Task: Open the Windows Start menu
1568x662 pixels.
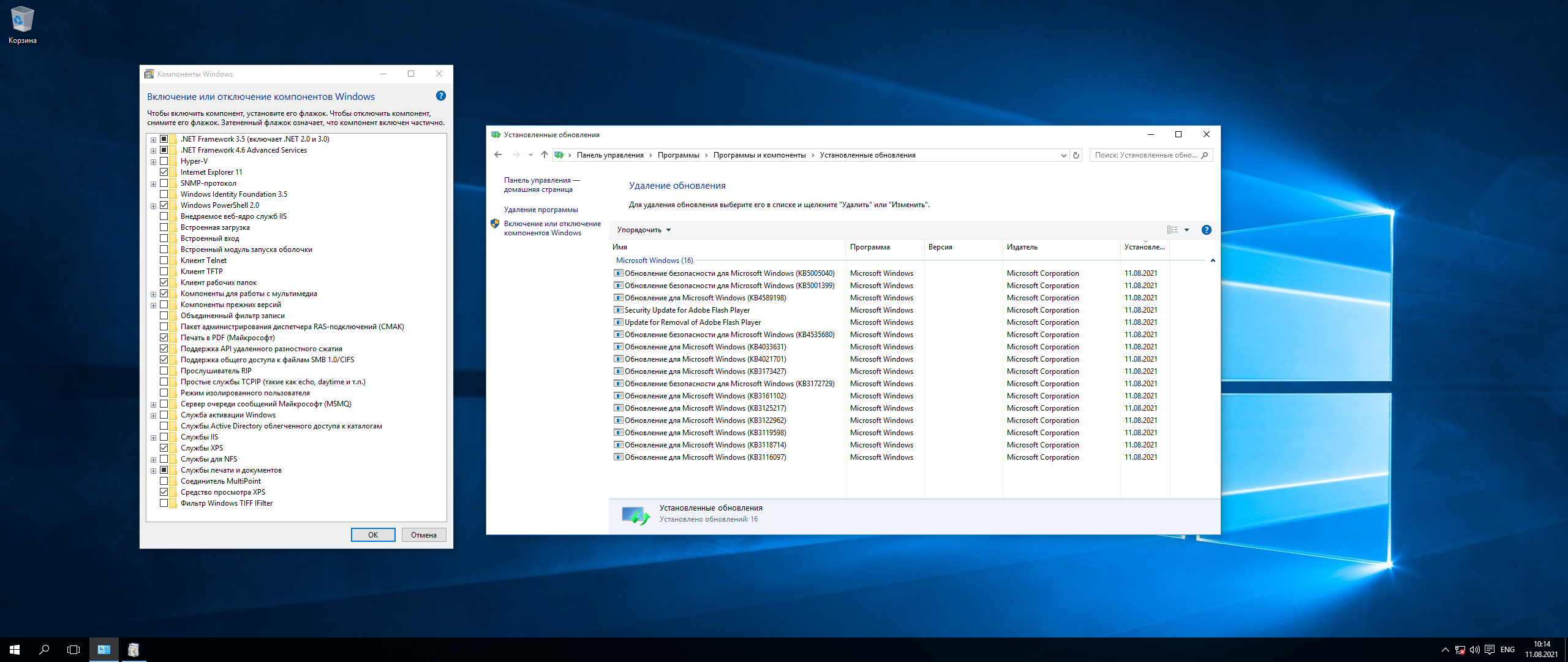Action: click(x=15, y=650)
